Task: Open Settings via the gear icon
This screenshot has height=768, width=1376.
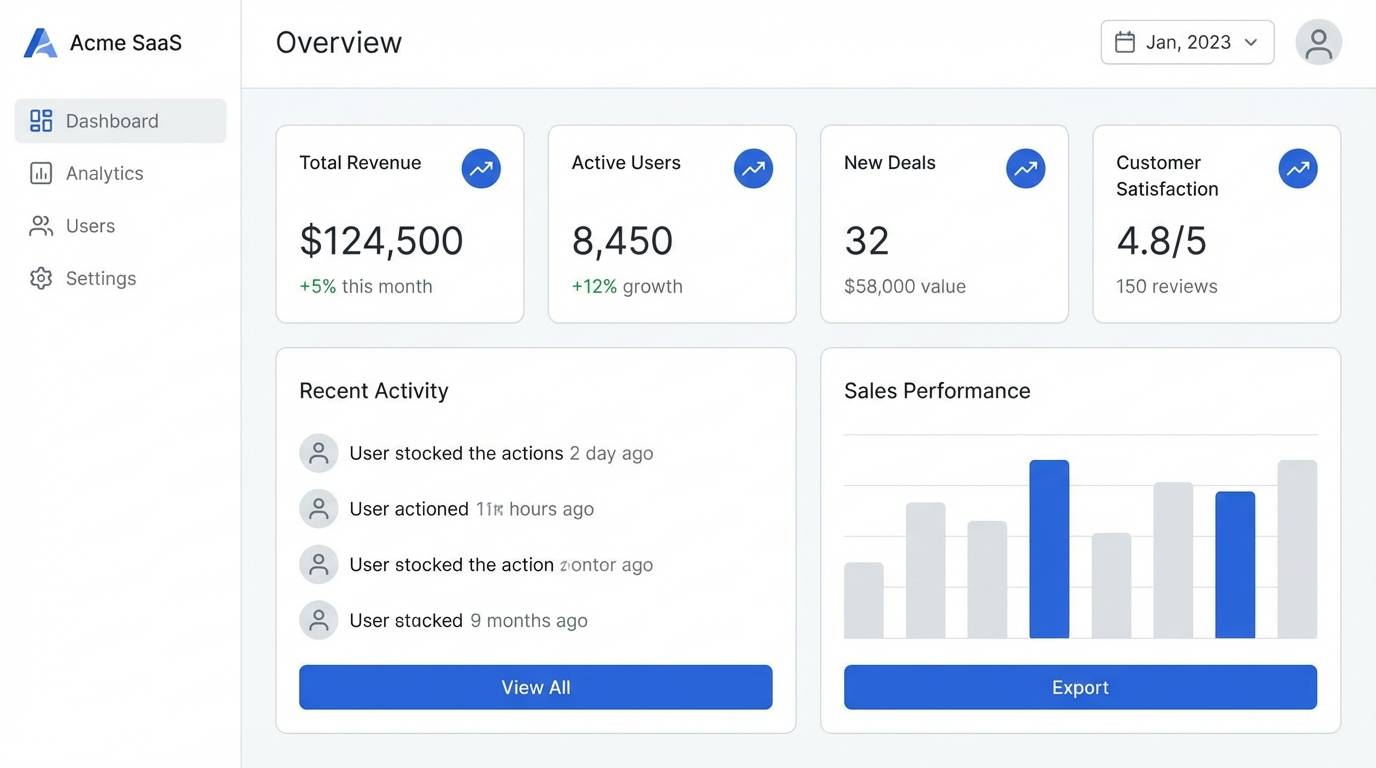Action: click(x=40, y=278)
